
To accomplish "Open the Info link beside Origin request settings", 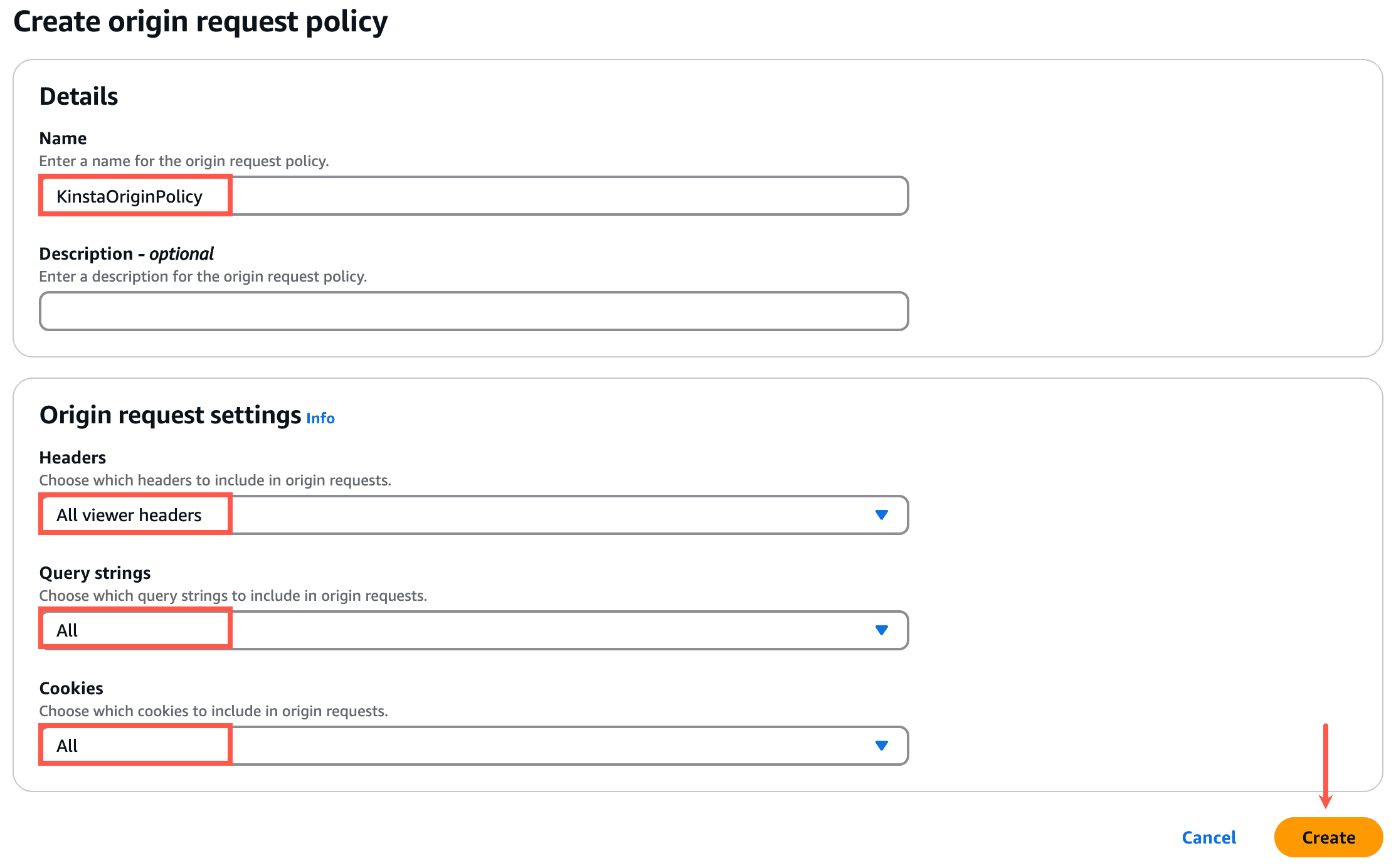I will point(320,418).
